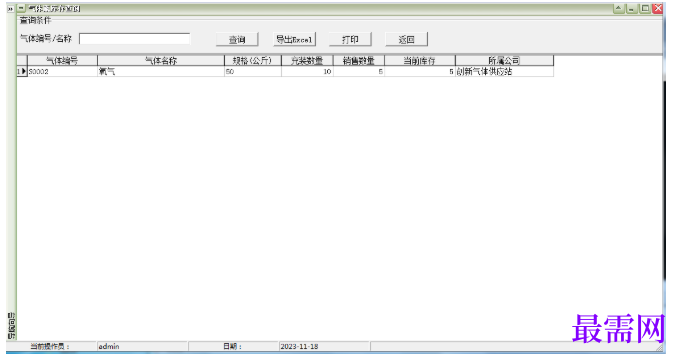
Task: Expand the sidebar with the double-arrow icon
Action: (x=10, y=9)
